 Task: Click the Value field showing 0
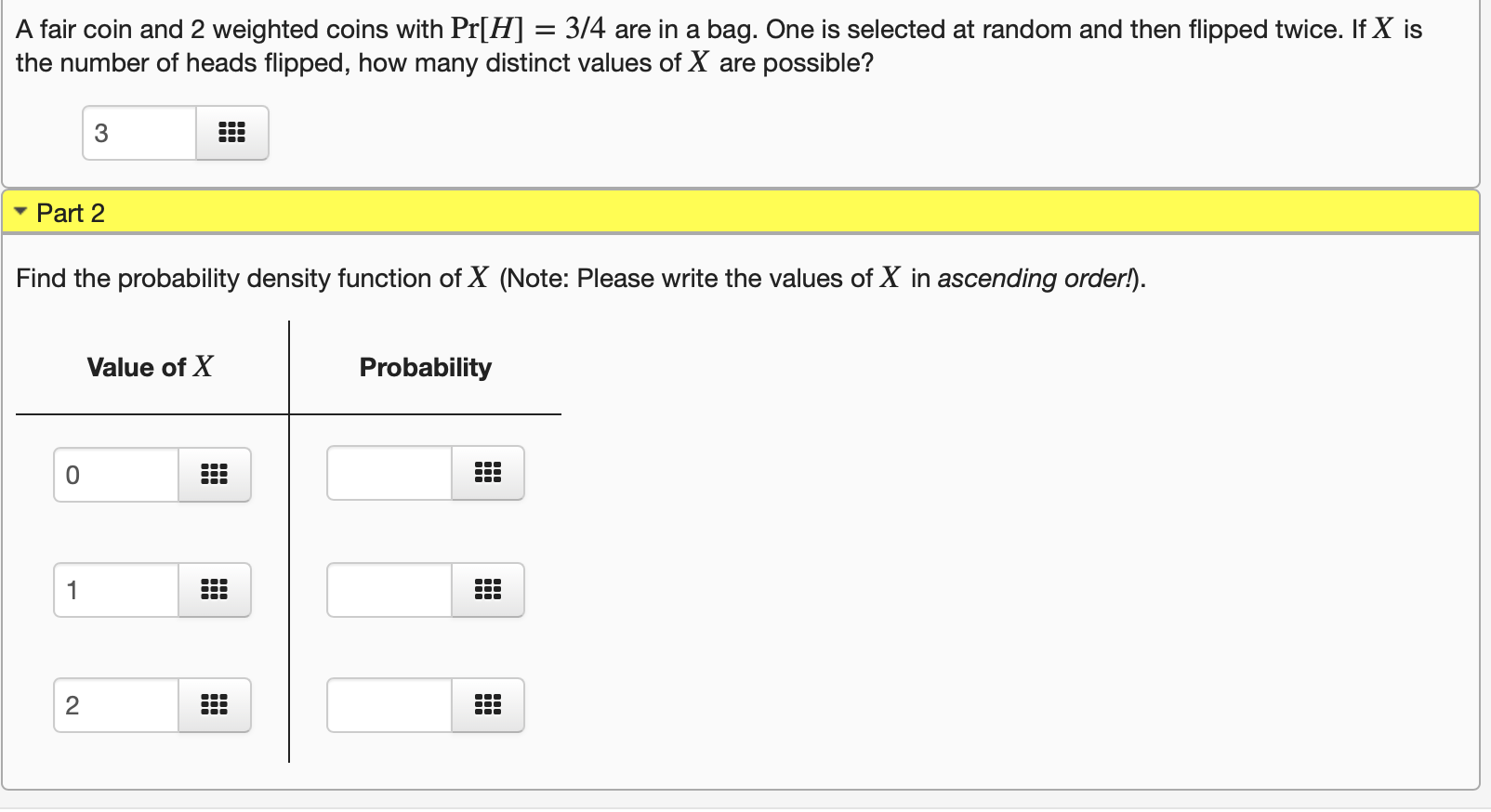[114, 474]
